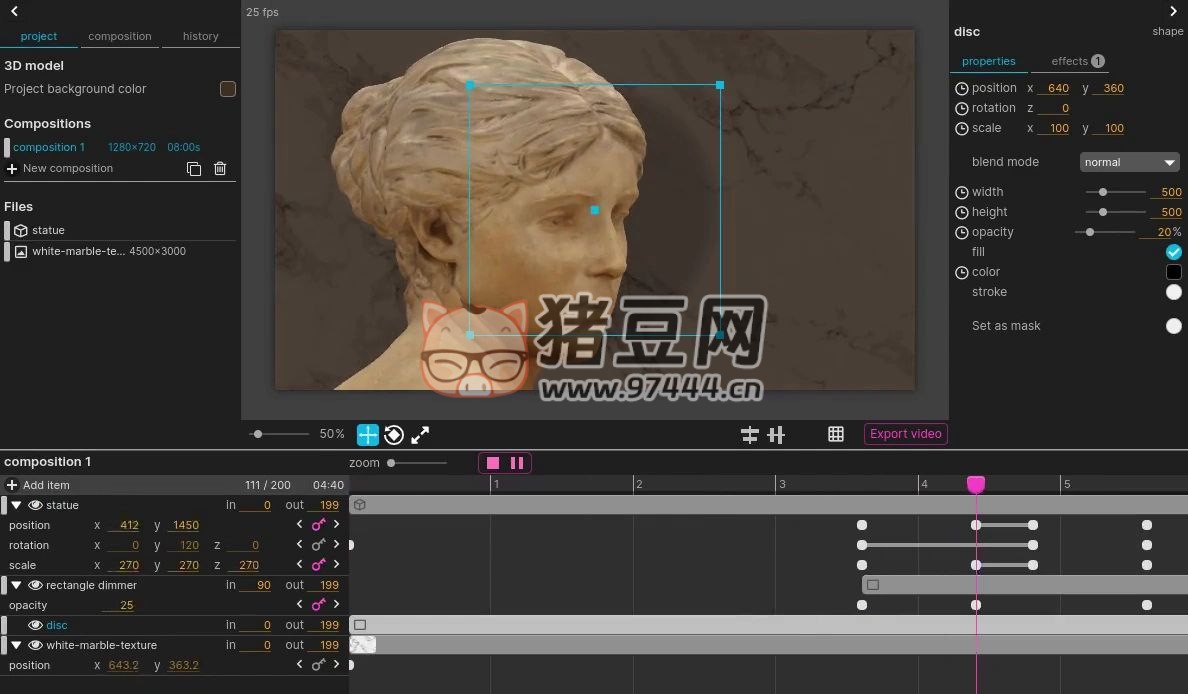This screenshot has height=694, width=1188.
Task: Open the Project background color swatch
Action: tap(227, 89)
